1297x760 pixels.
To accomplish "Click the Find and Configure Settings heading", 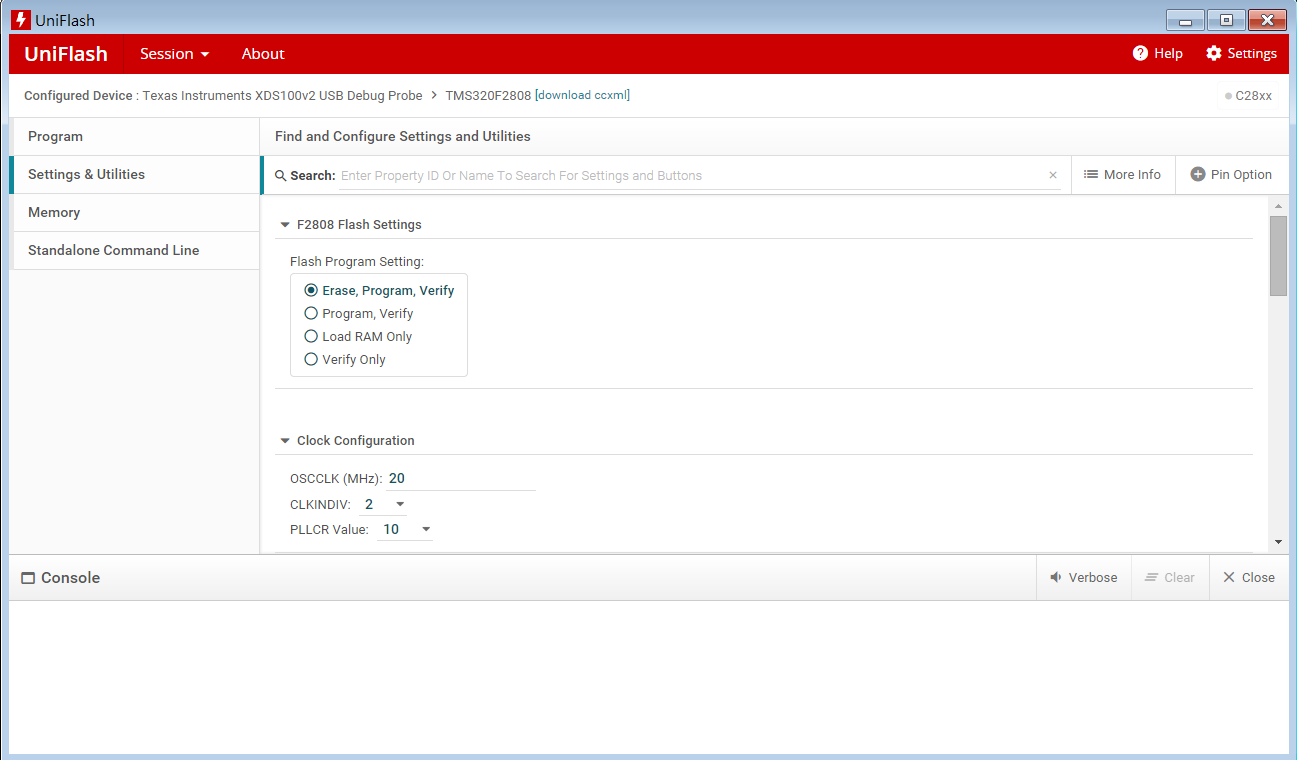I will [x=403, y=136].
